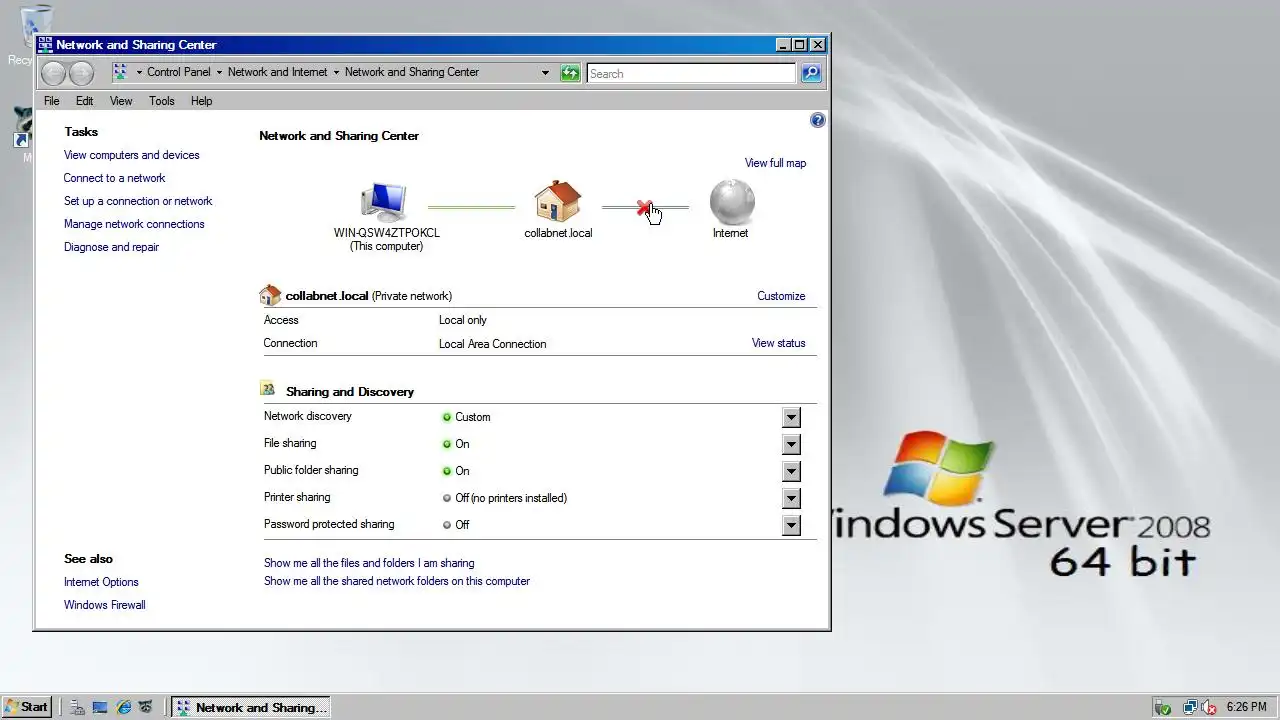Expand Password protected sharing settings arrow
Image resolution: width=1280 pixels, height=720 pixels.
791,525
